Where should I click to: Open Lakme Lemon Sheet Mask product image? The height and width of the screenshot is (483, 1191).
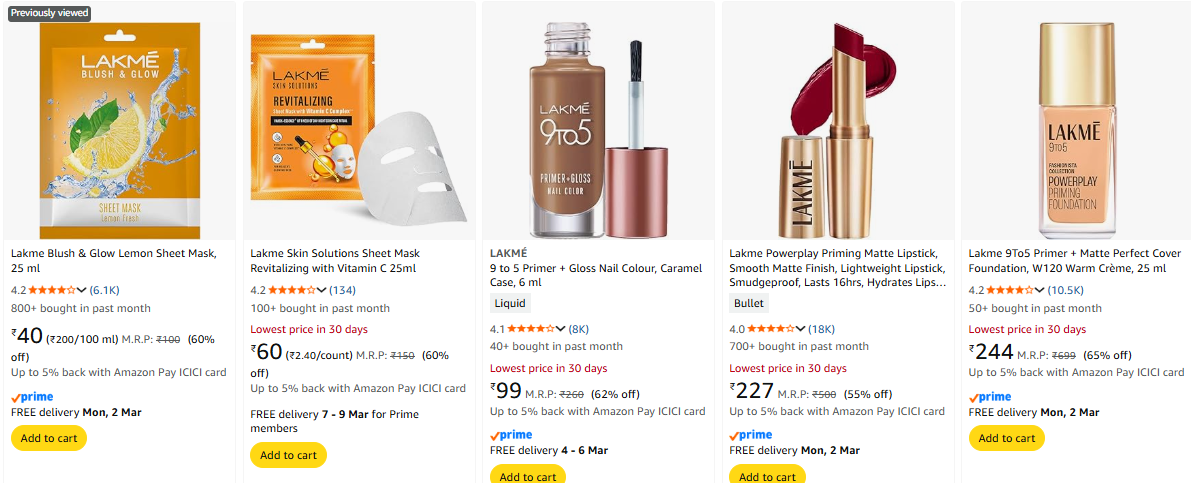pyautogui.click(x=119, y=122)
